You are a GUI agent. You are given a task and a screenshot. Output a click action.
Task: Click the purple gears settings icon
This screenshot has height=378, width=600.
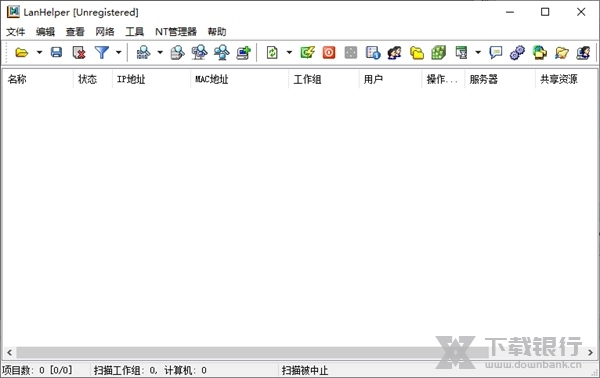point(517,52)
